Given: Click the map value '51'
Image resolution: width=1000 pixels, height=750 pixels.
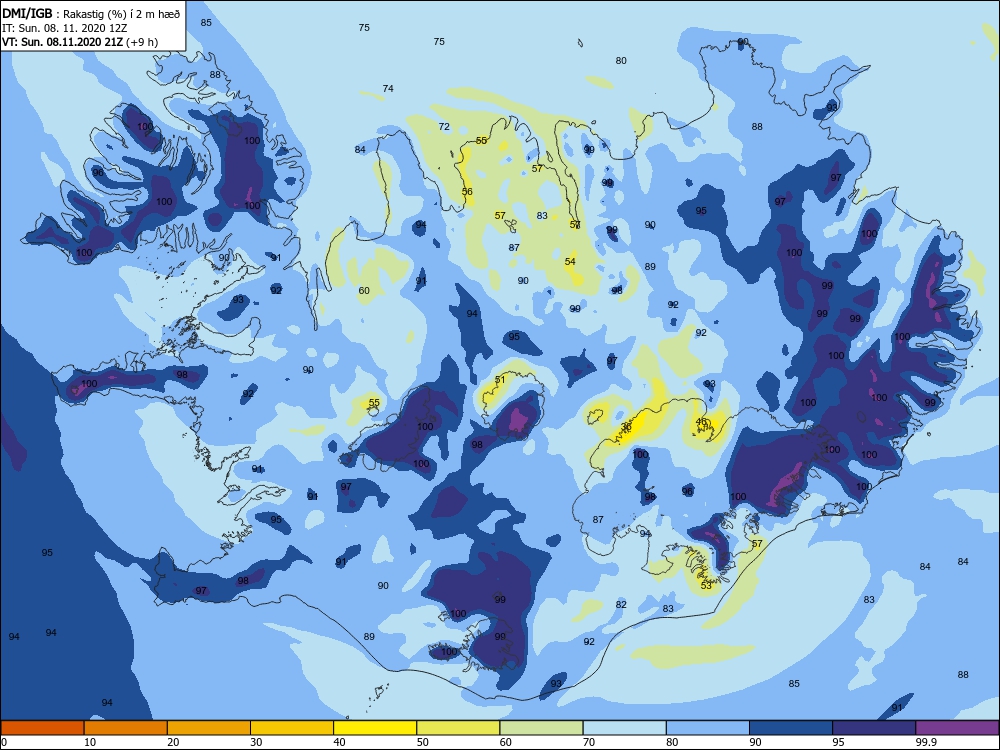Looking at the screenshot, I should point(500,379).
